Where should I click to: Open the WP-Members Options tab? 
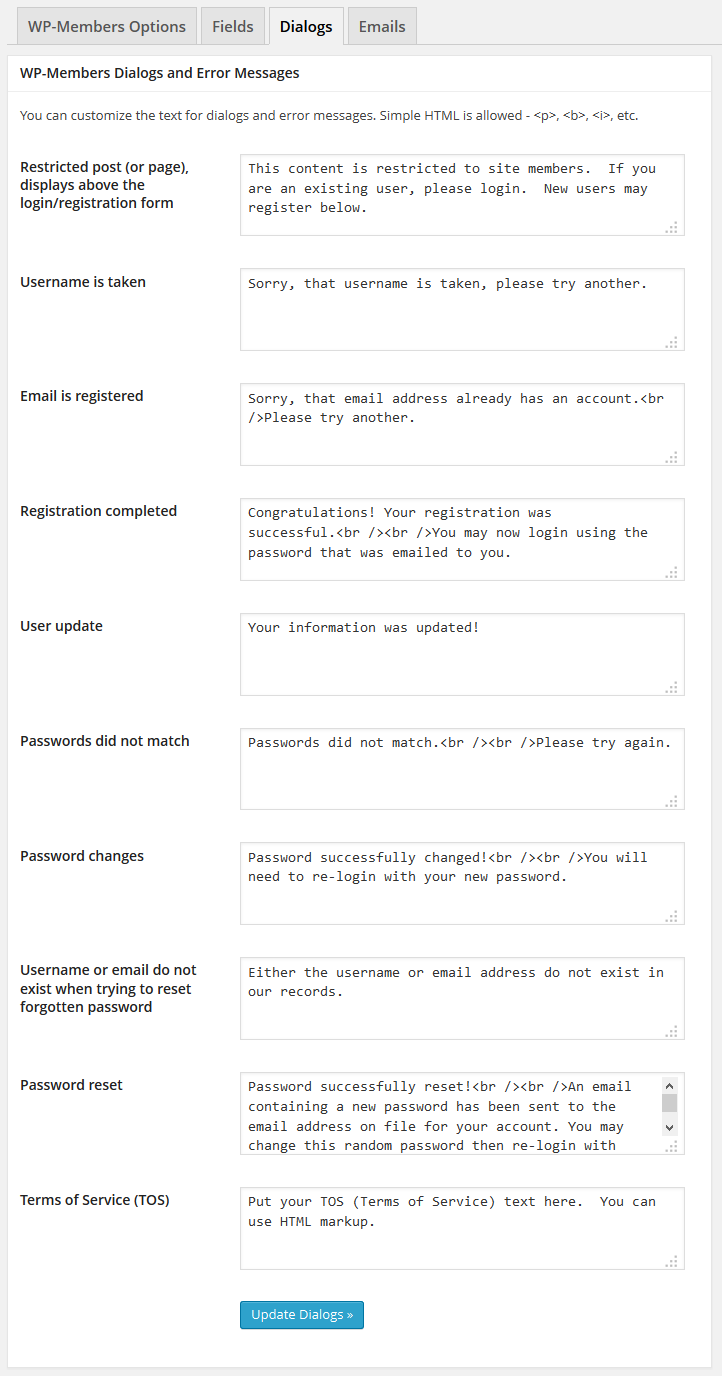pos(106,27)
